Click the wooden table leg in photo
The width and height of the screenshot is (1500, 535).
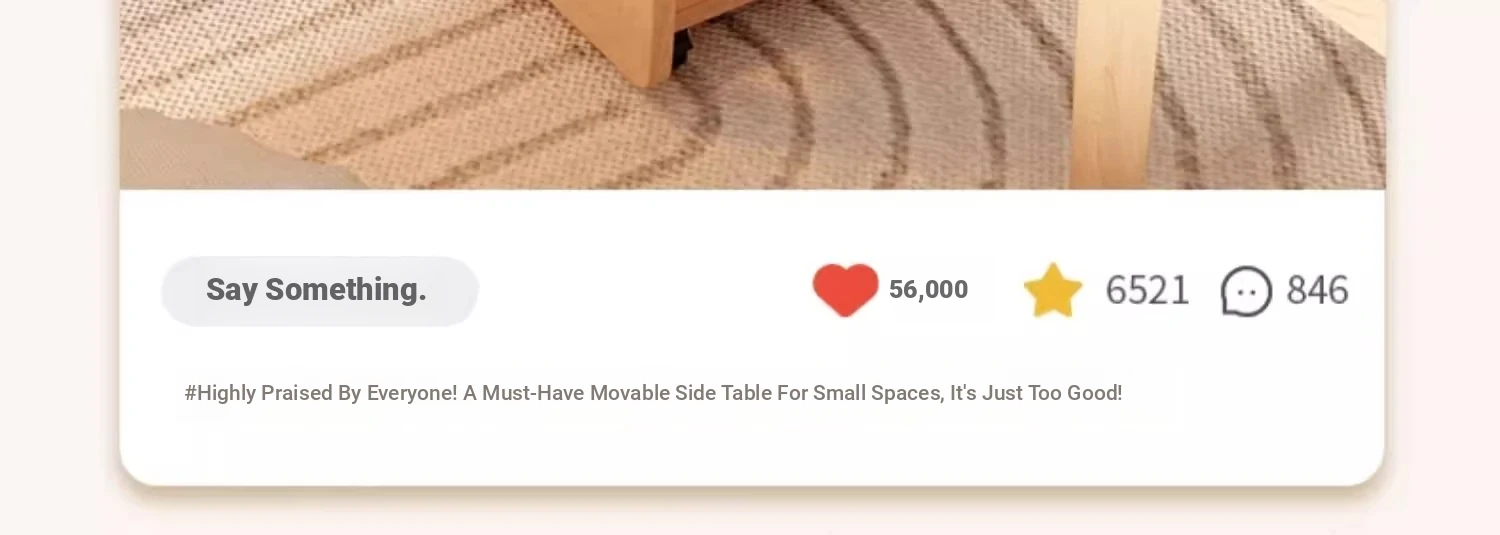1114,94
